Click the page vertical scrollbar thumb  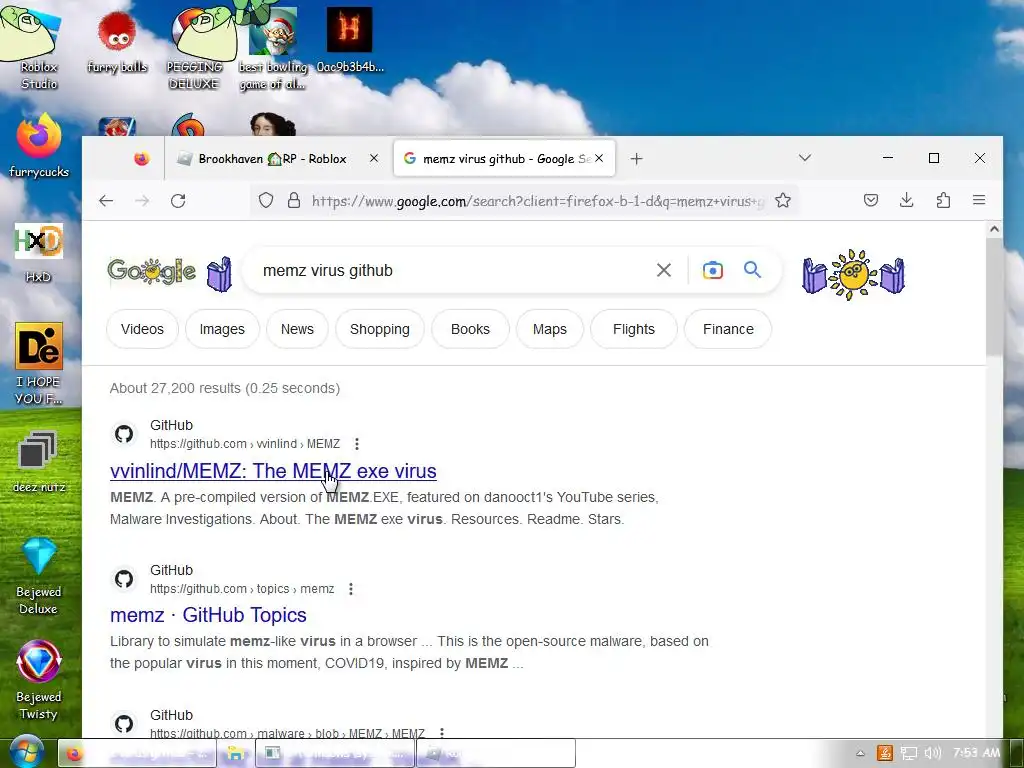[994, 297]
